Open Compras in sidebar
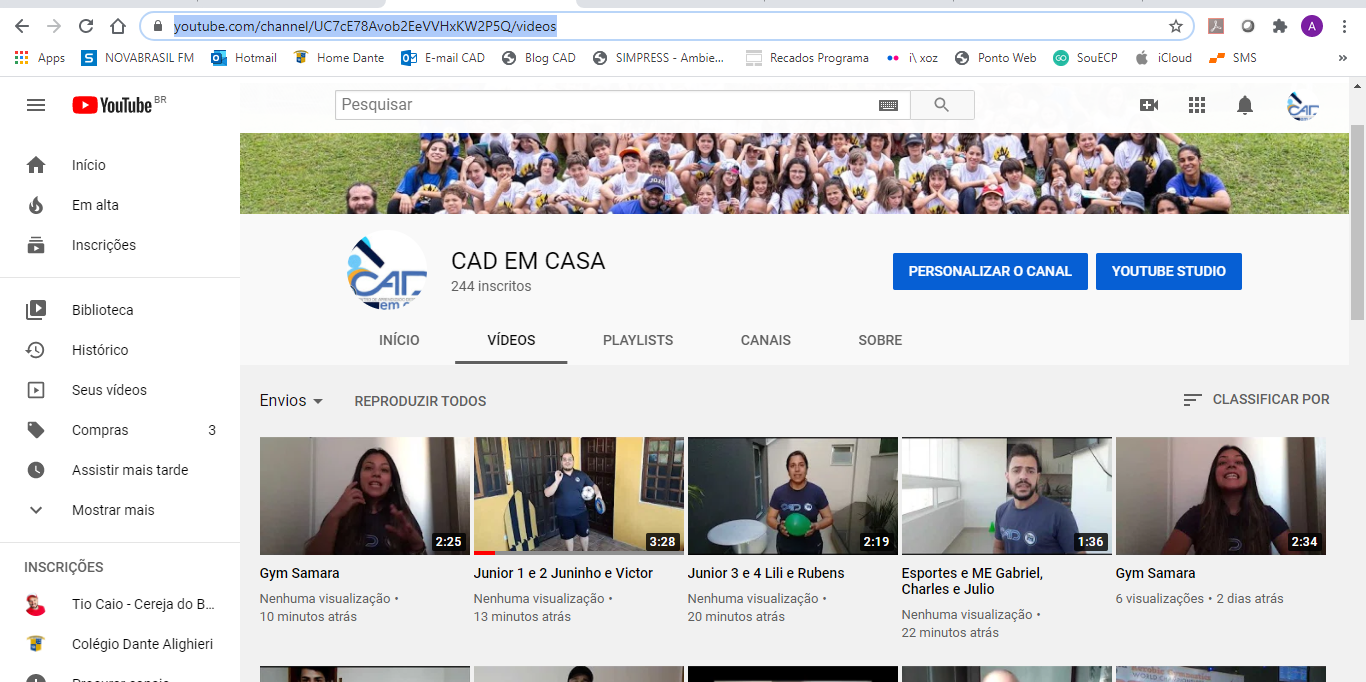The image size is (1366, 682). 120,430
